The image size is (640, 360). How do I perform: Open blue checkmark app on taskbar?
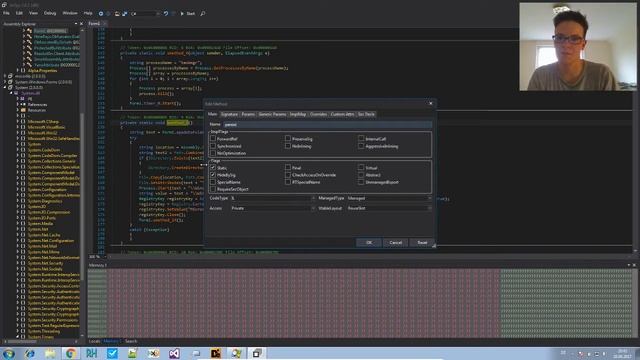coord(112,353)
